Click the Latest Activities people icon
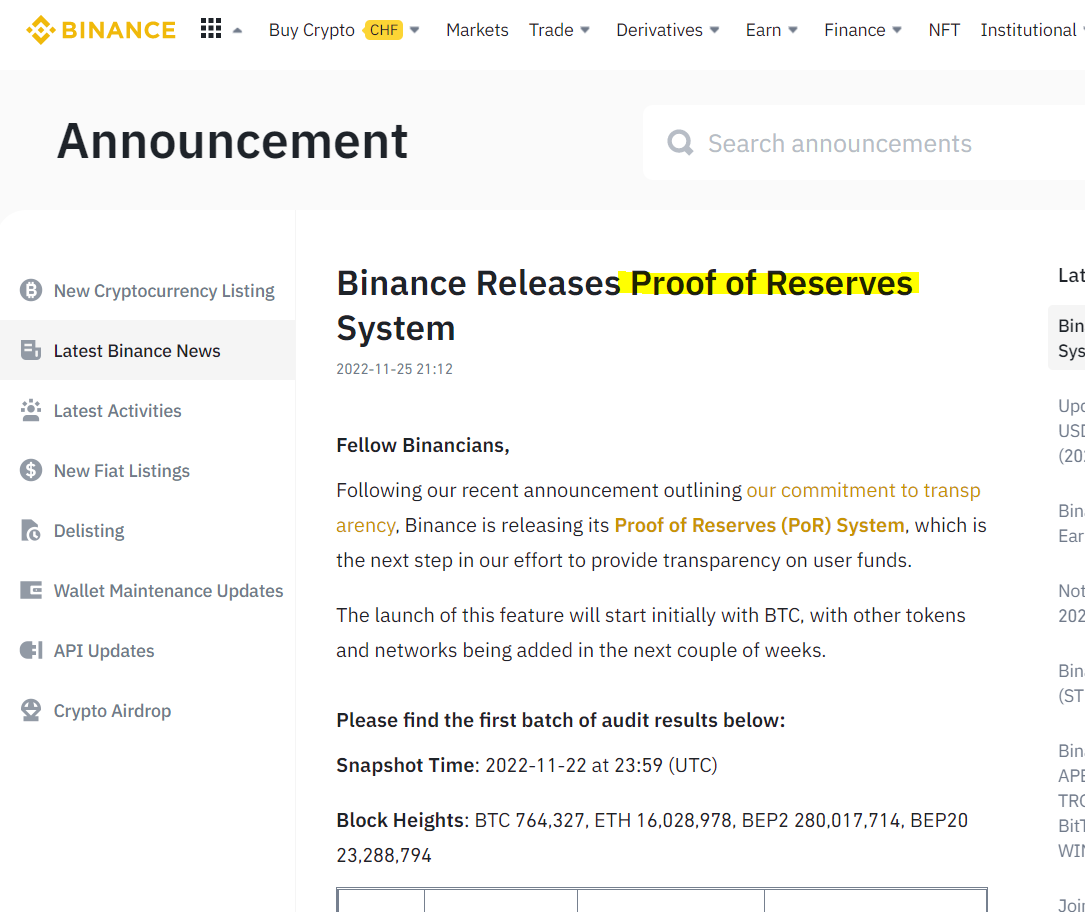This screenshot has height=912, width=1085. click(x=30, y=410)
